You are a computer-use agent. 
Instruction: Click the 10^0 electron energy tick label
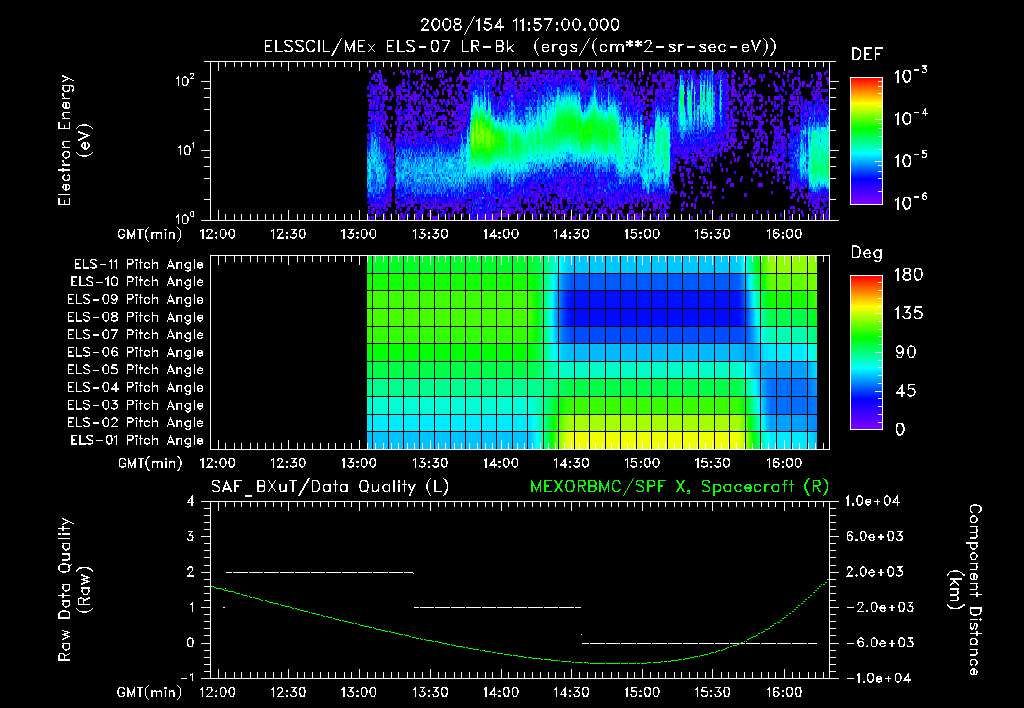pos(185,217)
